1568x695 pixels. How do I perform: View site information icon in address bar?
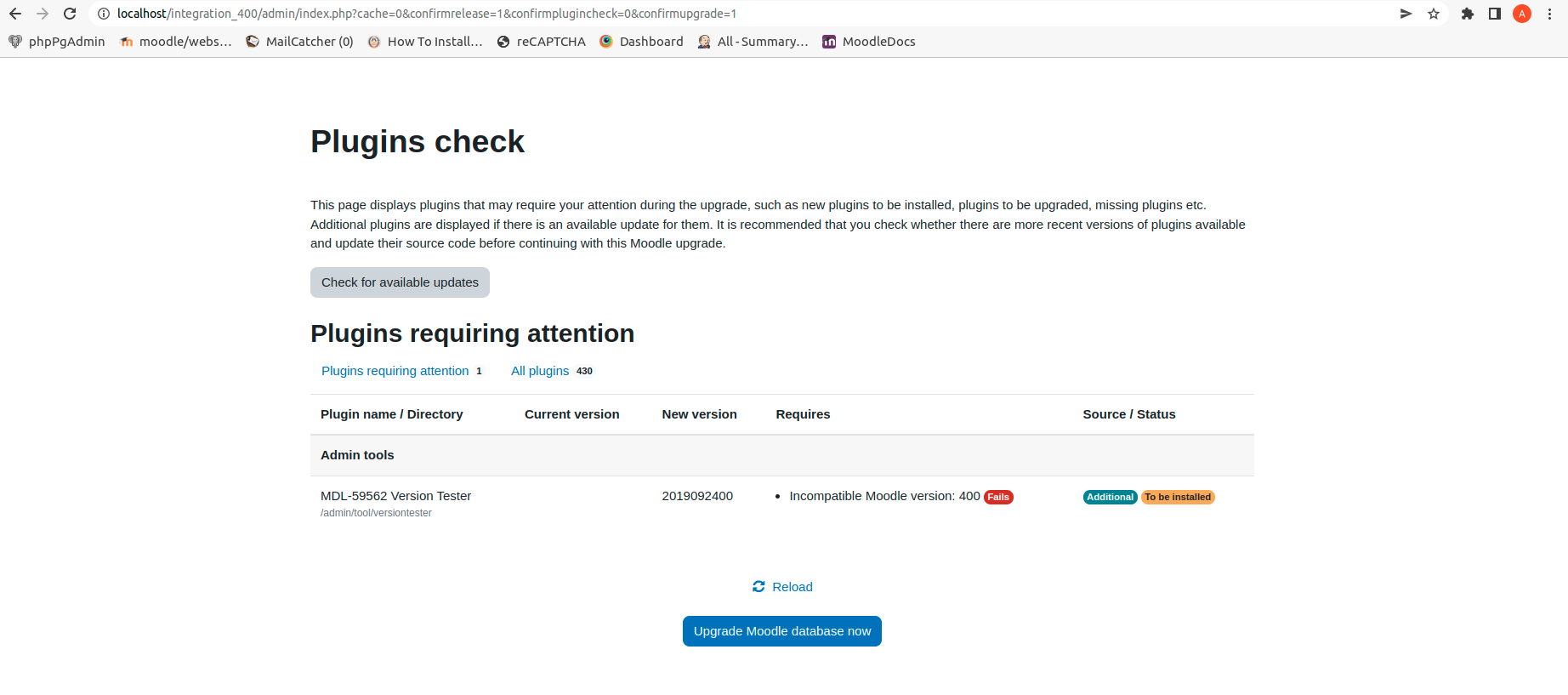click(104, 14)
